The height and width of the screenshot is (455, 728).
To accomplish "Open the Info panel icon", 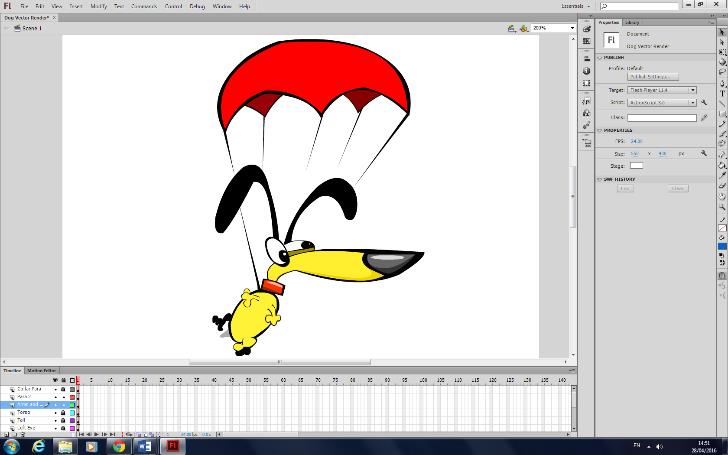I will point(586,71).
